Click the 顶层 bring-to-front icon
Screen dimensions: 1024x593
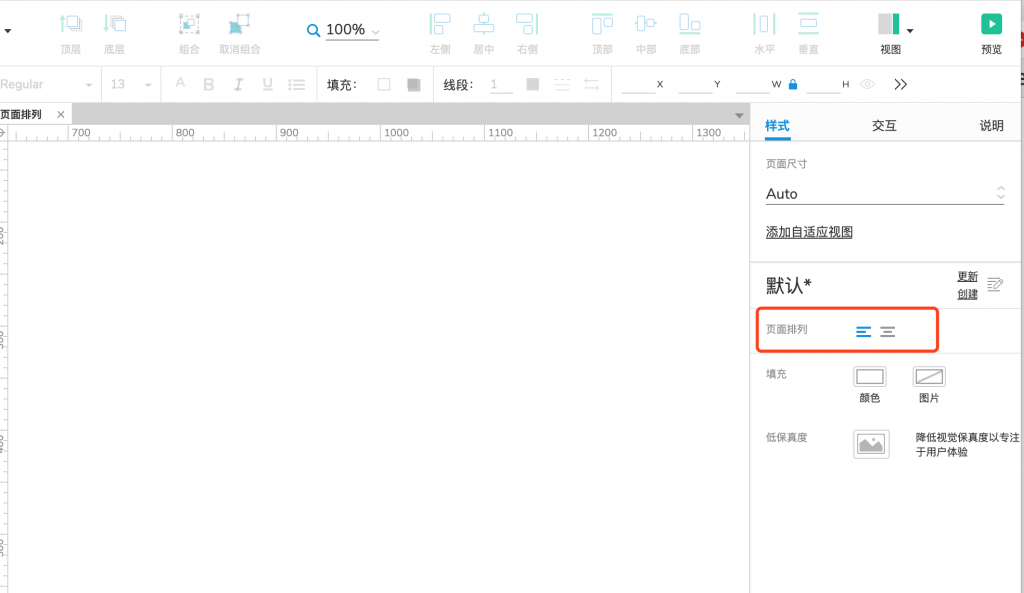coord(70,25)
